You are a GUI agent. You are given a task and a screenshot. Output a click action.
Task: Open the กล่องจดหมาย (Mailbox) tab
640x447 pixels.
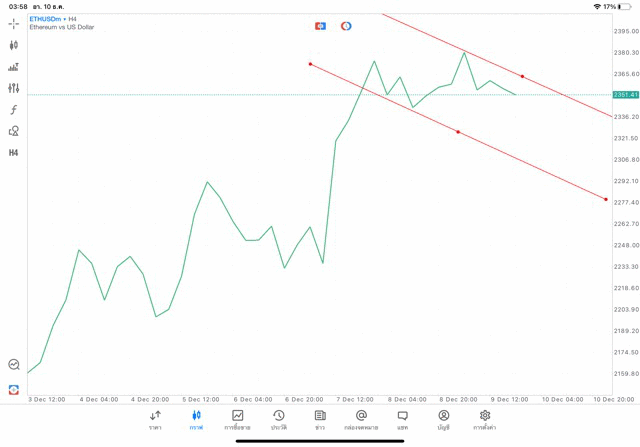361,420
